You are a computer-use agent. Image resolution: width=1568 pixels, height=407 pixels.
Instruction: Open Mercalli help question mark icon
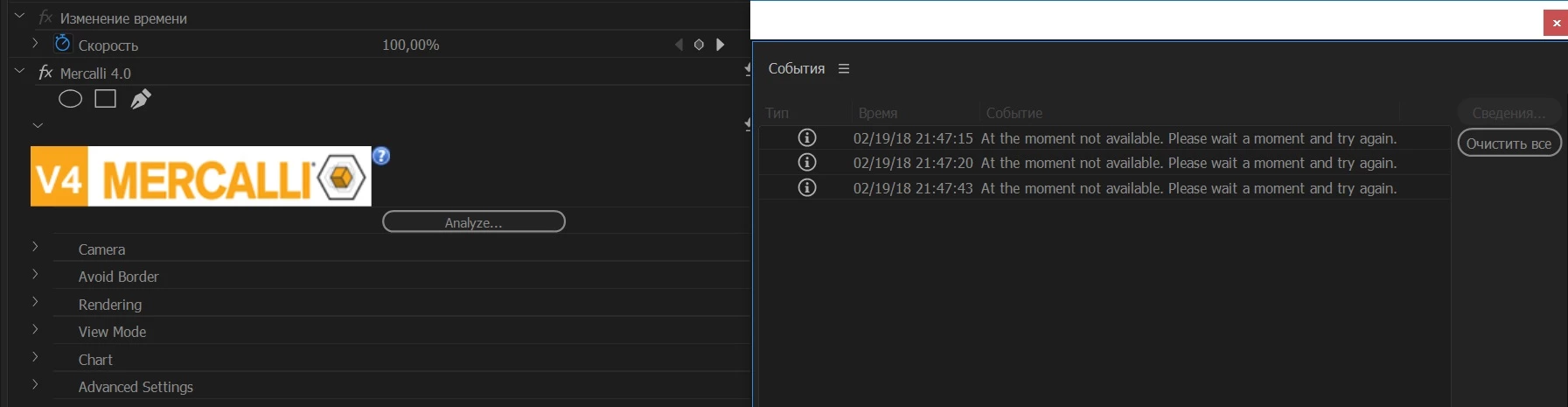click(381, 156)
